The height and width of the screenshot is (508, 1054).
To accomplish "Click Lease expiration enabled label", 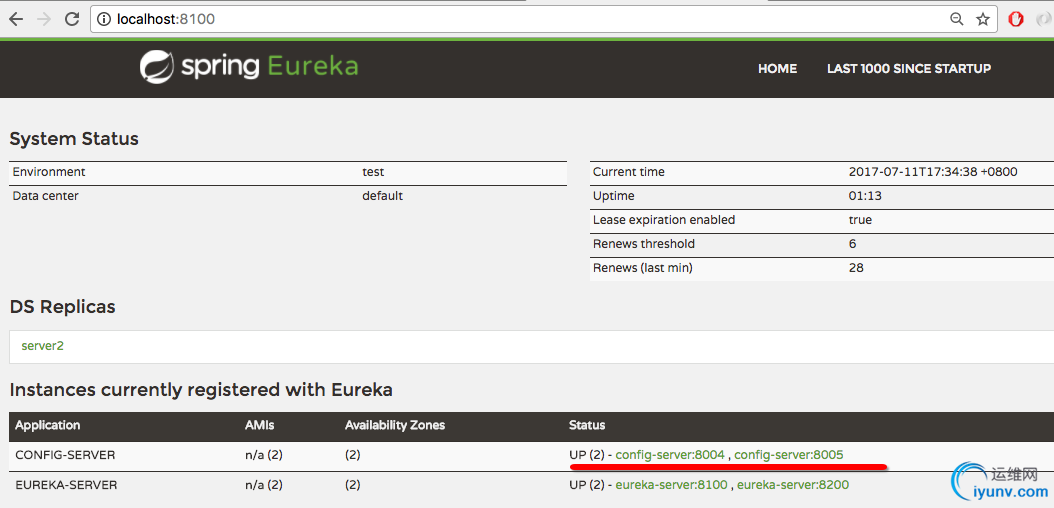I will (663, 220).
